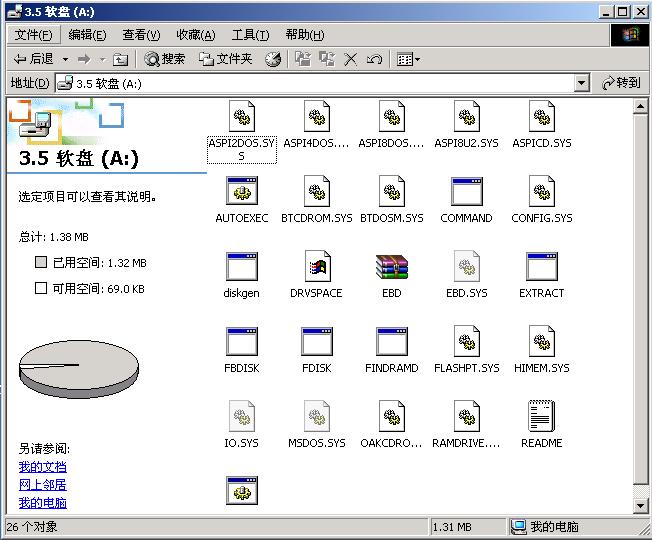
Task: Click the 已用空间 gray legend swatch
Action: [x=41, y=262]
